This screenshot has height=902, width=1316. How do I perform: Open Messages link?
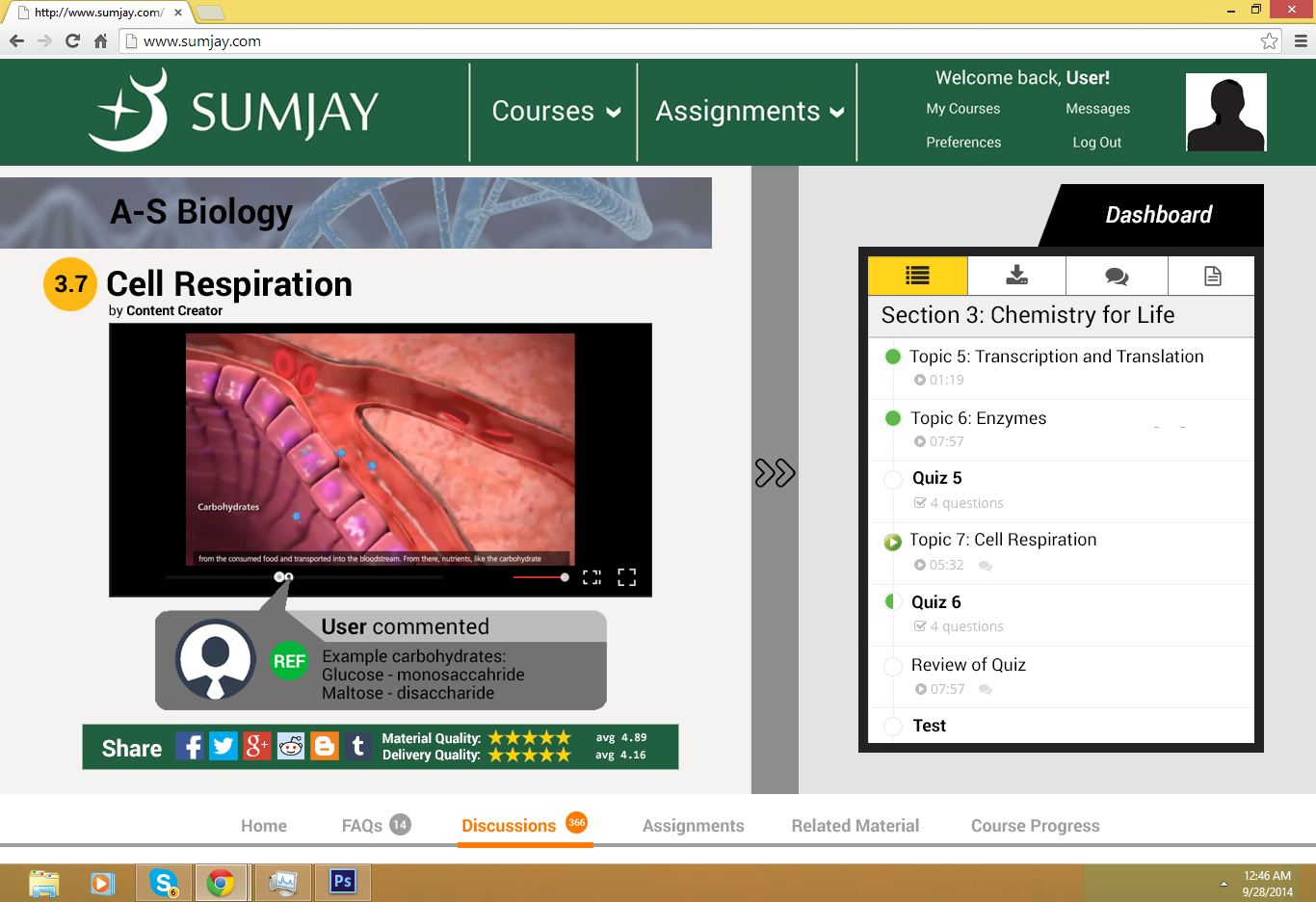point(1098,109)
